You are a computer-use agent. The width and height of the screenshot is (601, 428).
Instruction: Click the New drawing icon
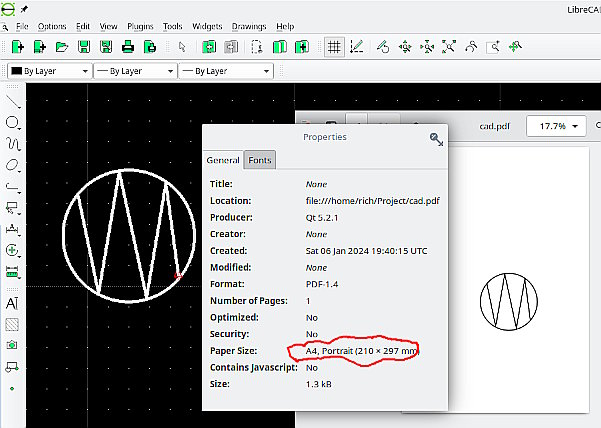click(x=17, y=46)
